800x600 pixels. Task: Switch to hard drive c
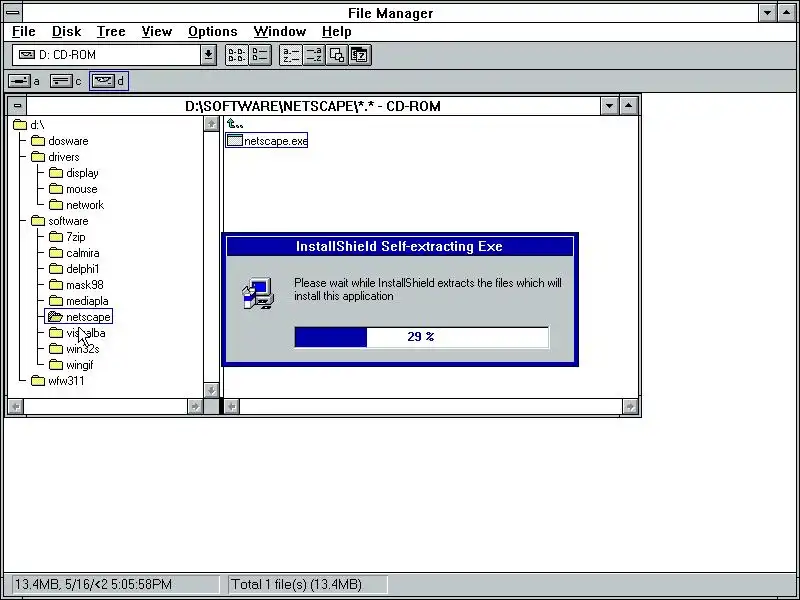pyautogui.click(x=66, y=81)
